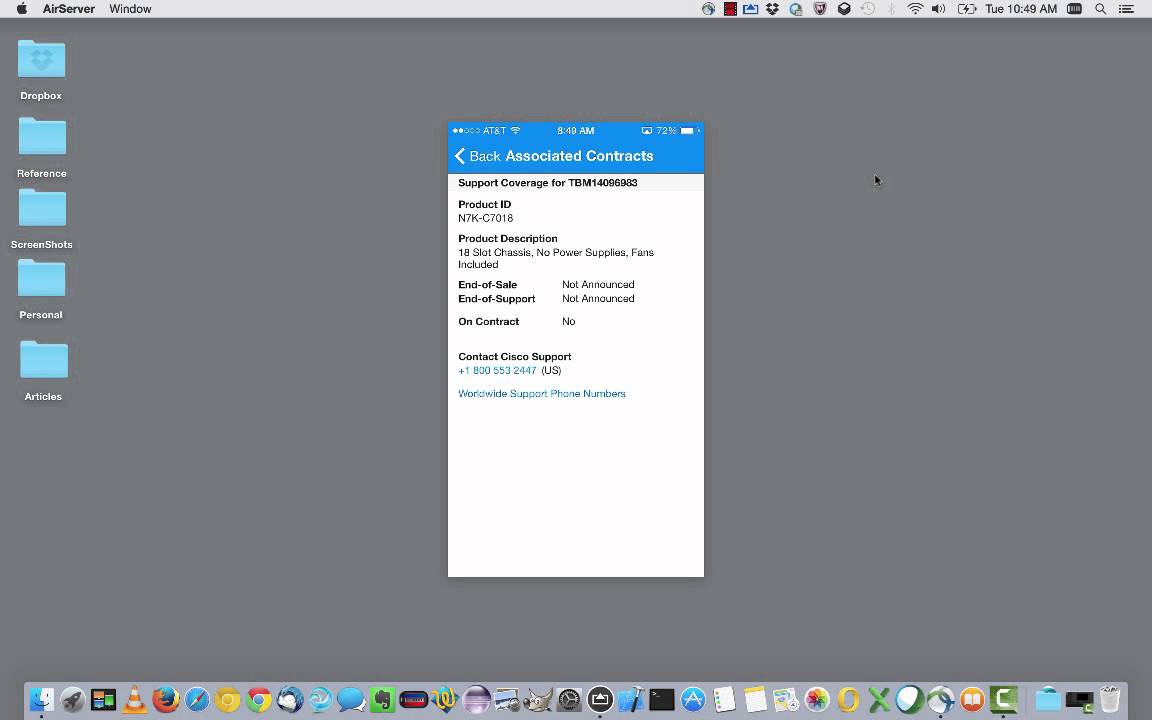Open the yellow Notes app in the dock

[x=755, y=699]
